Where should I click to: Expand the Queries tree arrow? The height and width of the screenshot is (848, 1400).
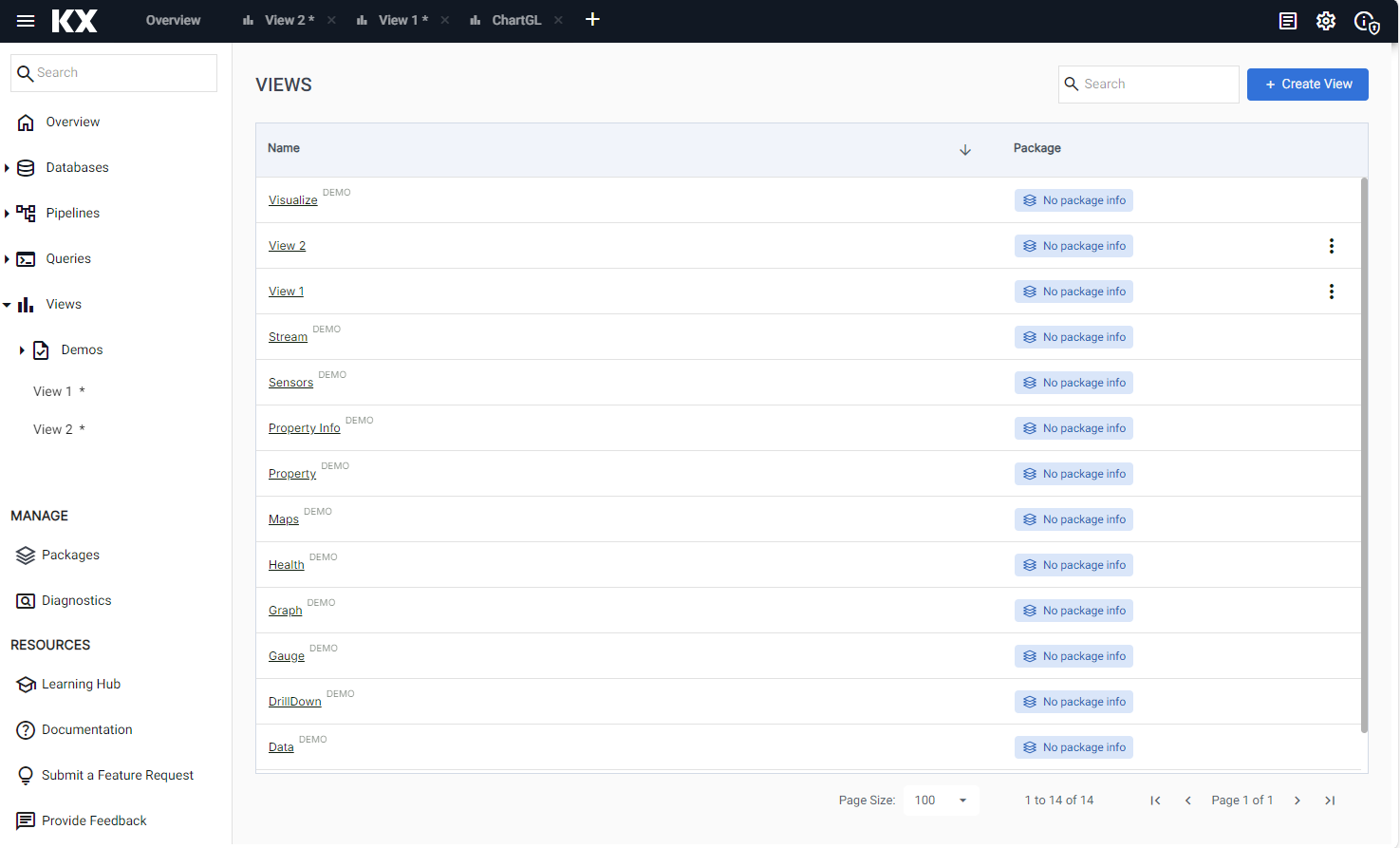[x=7, y=259]
